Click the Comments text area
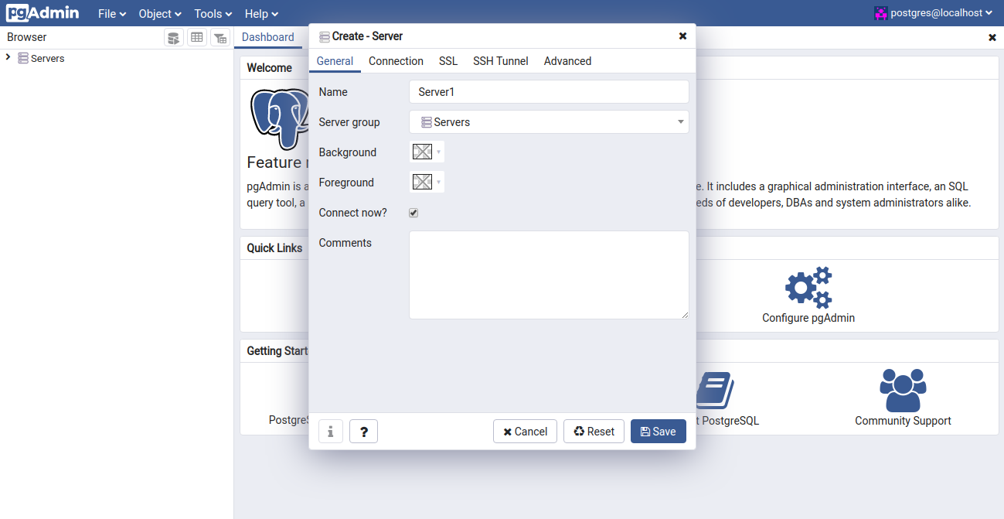Viewport: 1004px width, 519px height. [549, 275]
